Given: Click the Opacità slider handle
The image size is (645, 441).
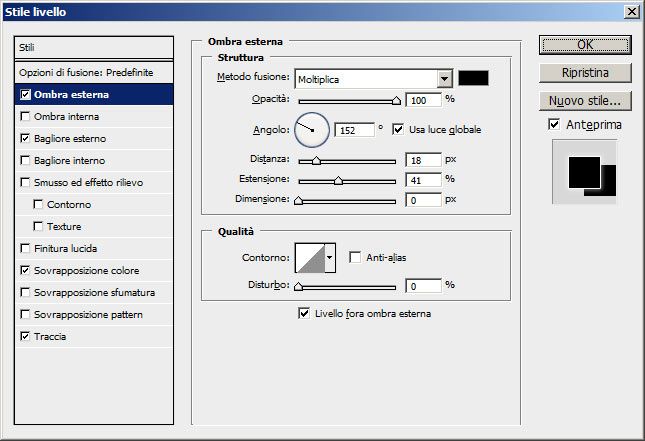Looking at the screenshot, I should pyautogui.click(x=396, y=100).
